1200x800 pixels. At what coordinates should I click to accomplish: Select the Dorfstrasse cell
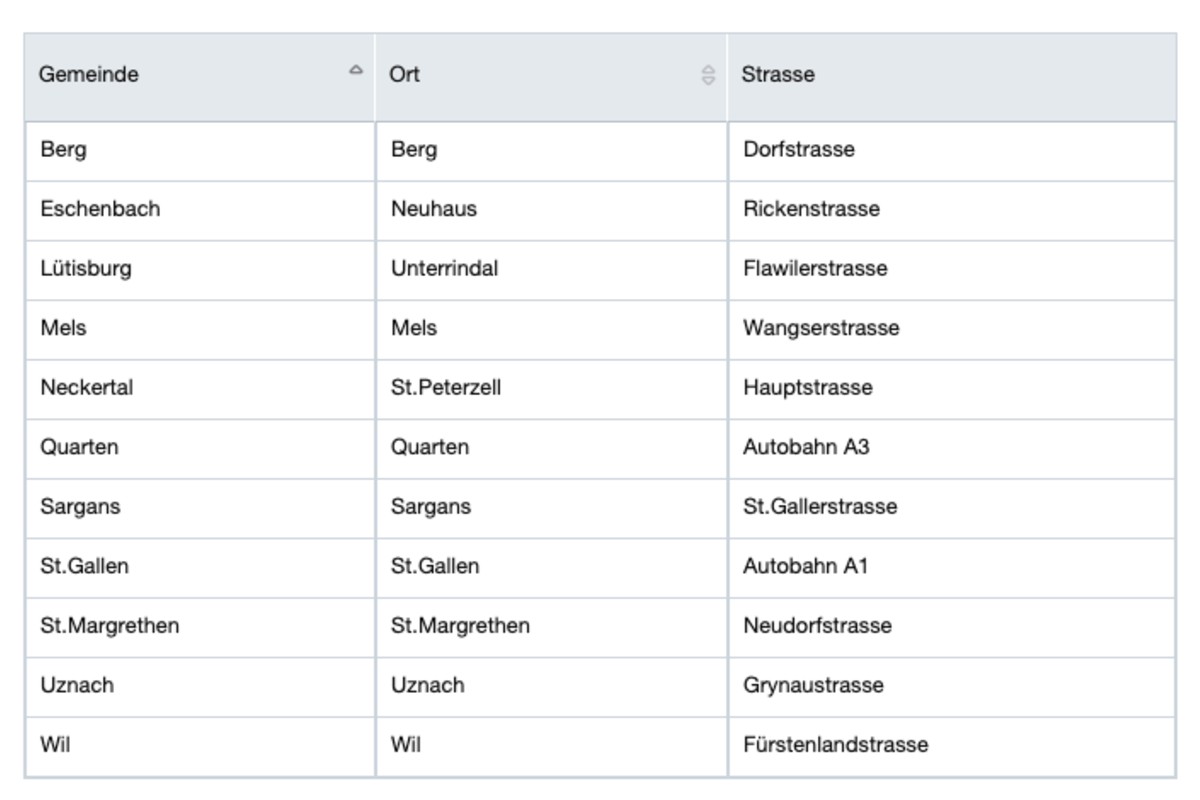coord(799,150)
